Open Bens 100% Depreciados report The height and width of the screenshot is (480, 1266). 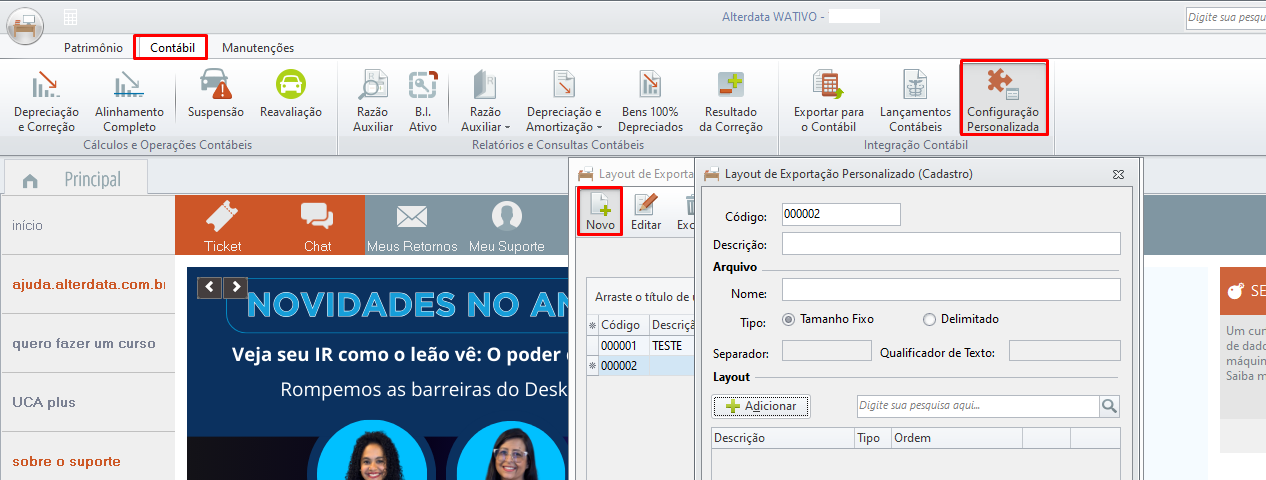coord(650,100)
